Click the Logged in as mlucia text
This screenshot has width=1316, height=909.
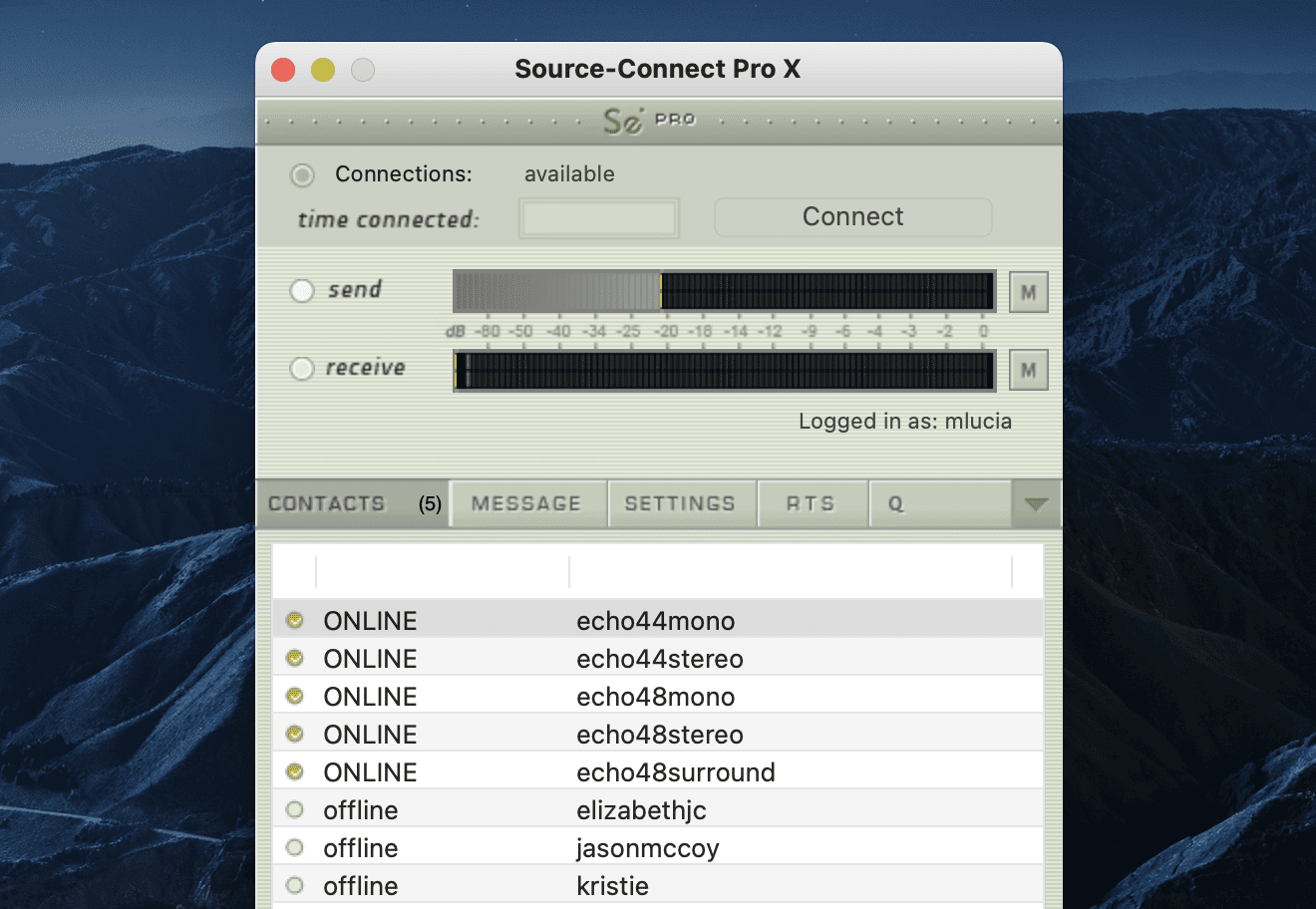904,421
